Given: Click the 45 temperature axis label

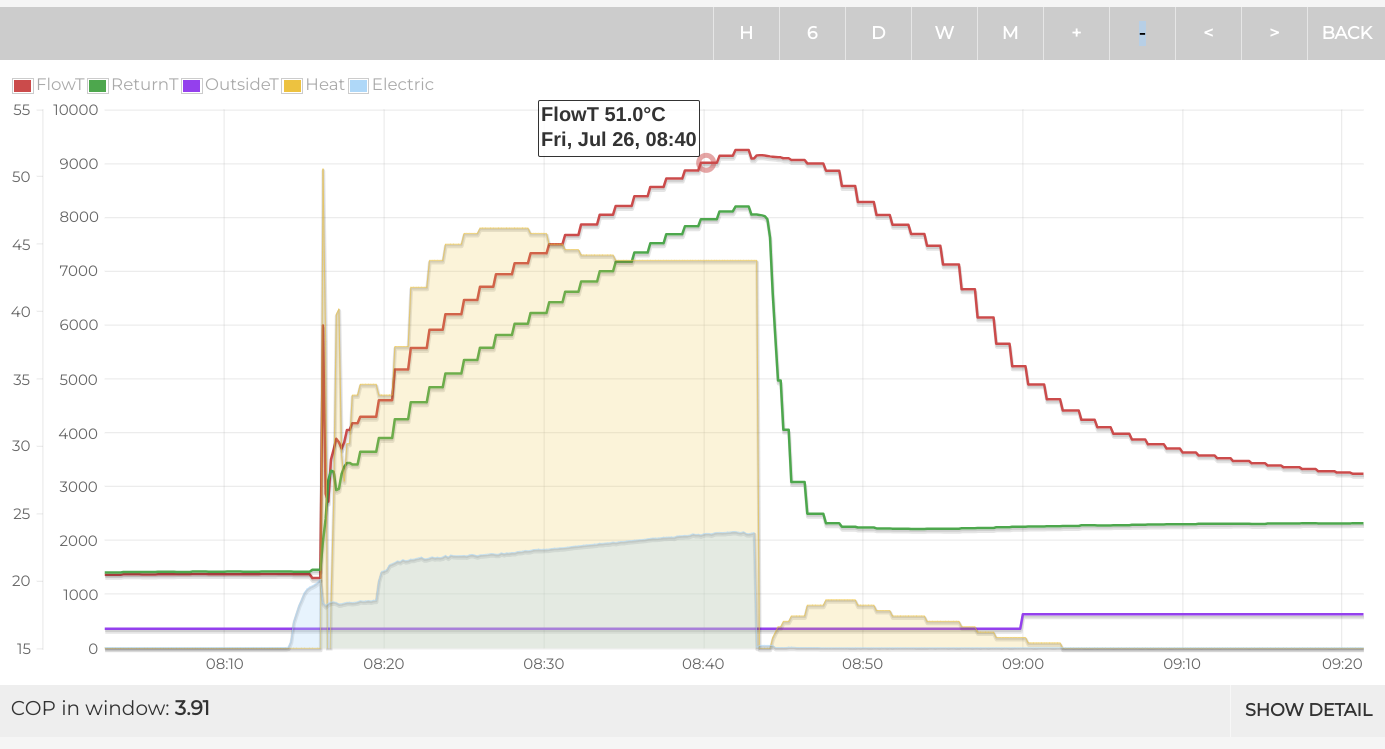Looking at the screenshot, I should pos(21,245).
